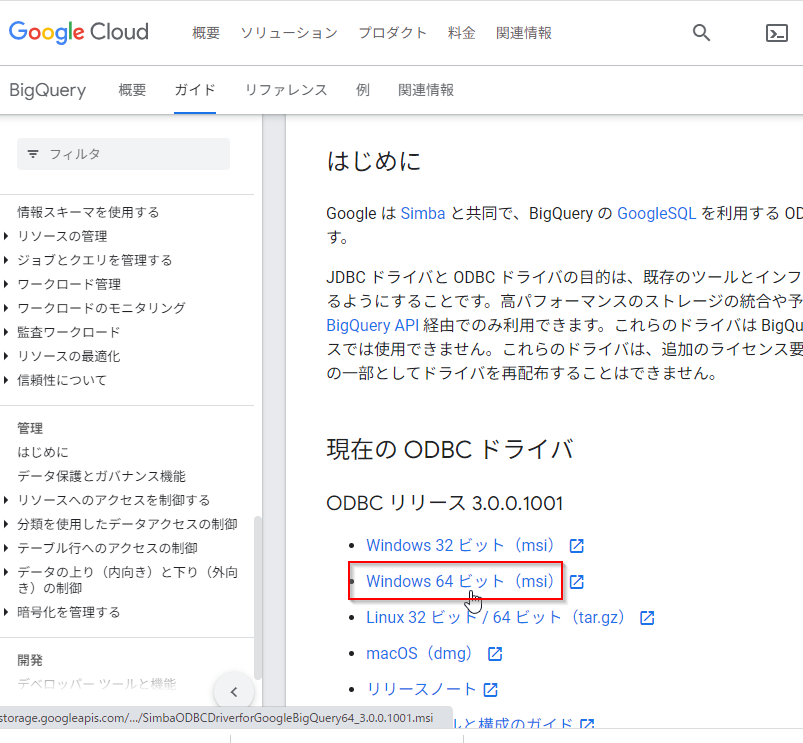803x743 pixels.
Task: Open 関連情報 in top Google Cloud menu
Action: [524, 33]
